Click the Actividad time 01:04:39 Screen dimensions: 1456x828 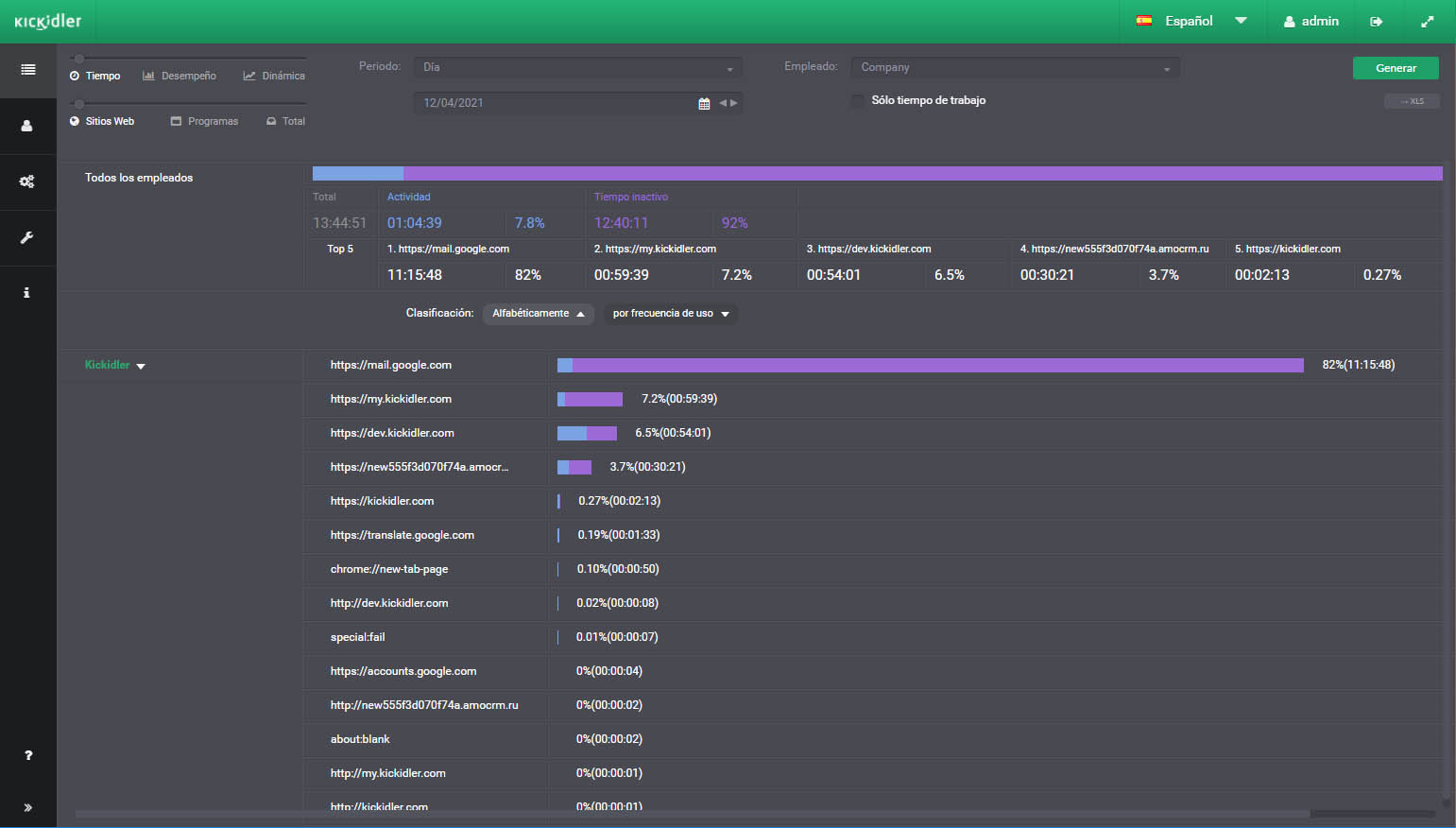click(x=415, y=223)
